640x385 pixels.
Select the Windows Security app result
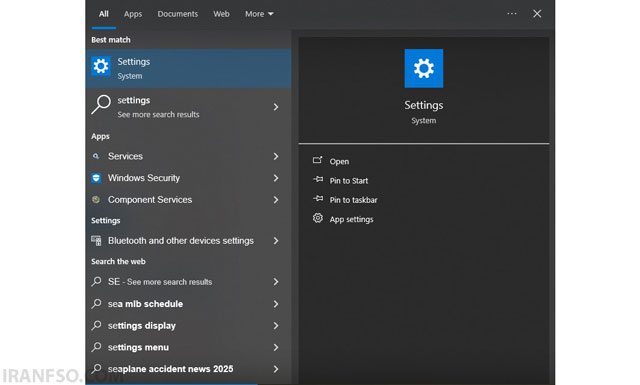pyautogui.click(x=188, y=178)
